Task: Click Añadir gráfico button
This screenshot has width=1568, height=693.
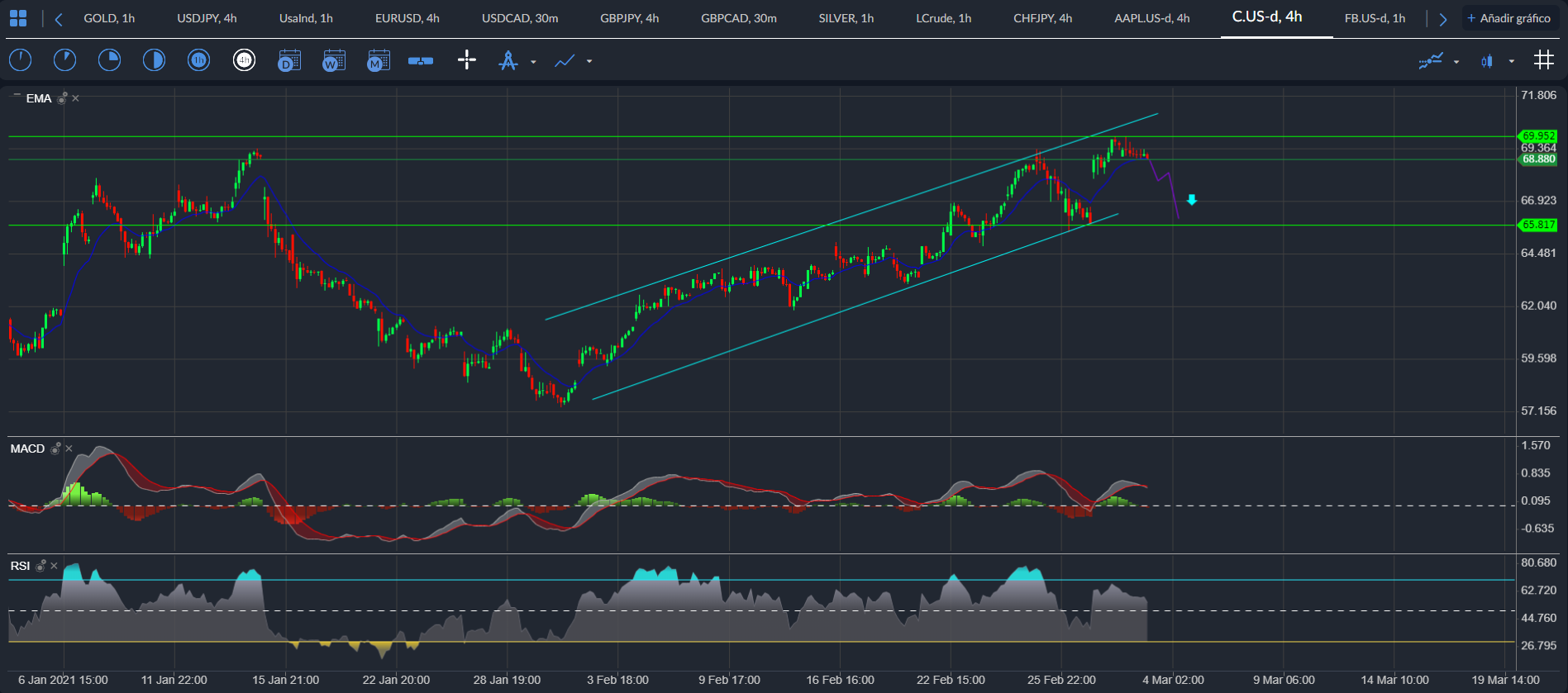Action: point(1509,18)
